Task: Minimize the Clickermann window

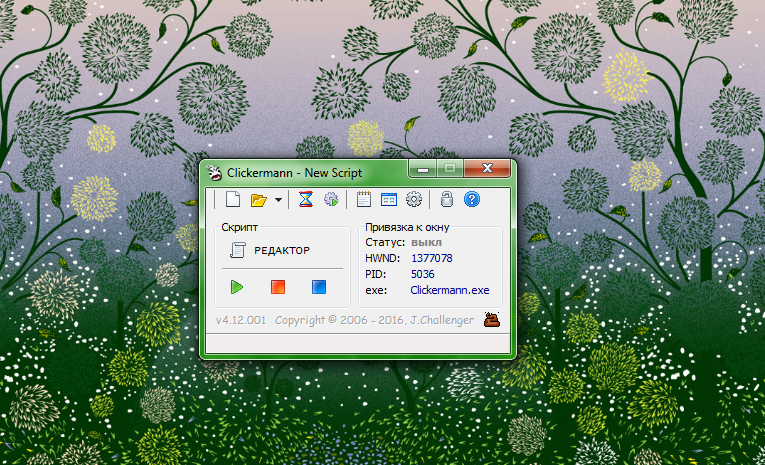Action: point(423,169)
